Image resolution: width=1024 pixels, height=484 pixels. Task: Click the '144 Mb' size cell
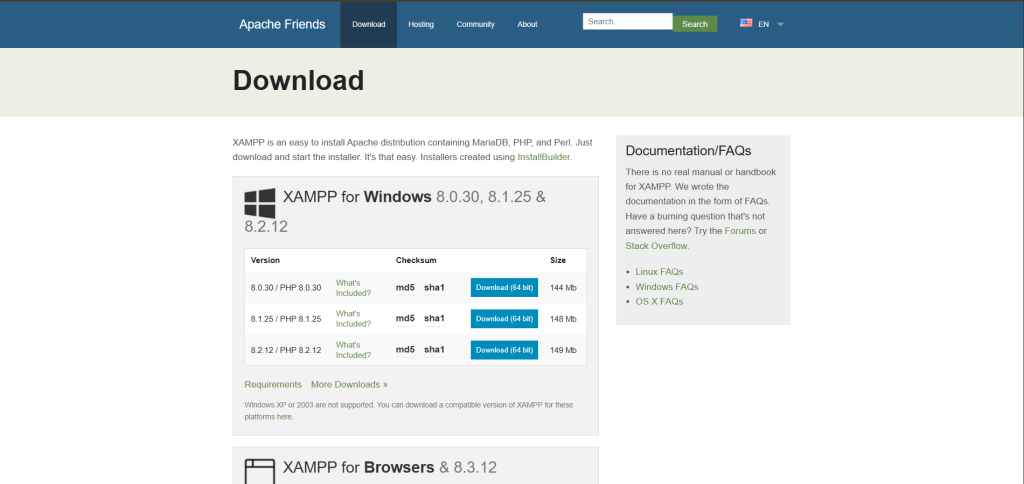click(x=563, y=288)
